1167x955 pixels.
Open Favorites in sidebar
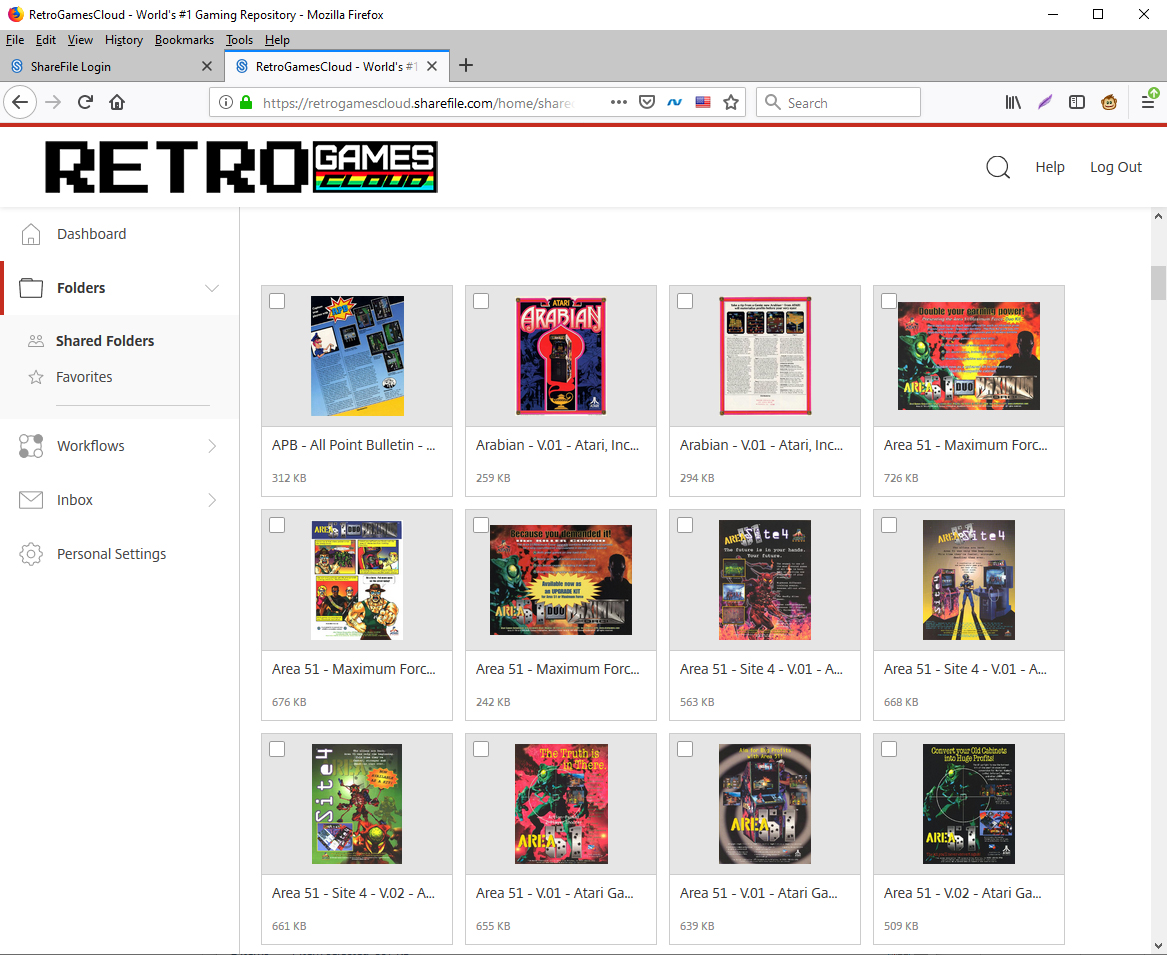pos(84,377)
